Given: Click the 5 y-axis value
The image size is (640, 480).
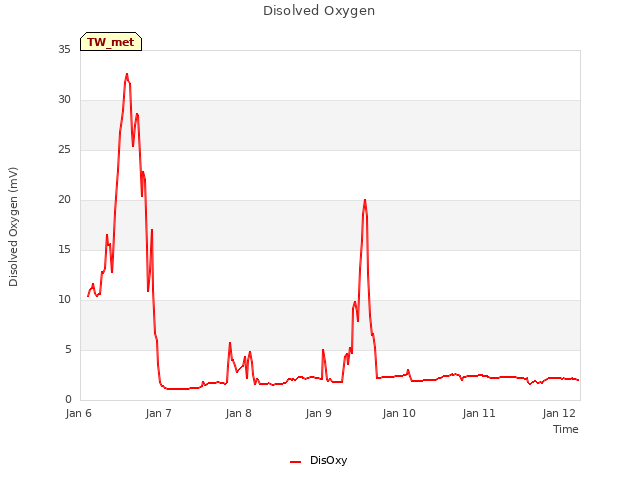Looking at the screenshot, I should tap(68, 349).
